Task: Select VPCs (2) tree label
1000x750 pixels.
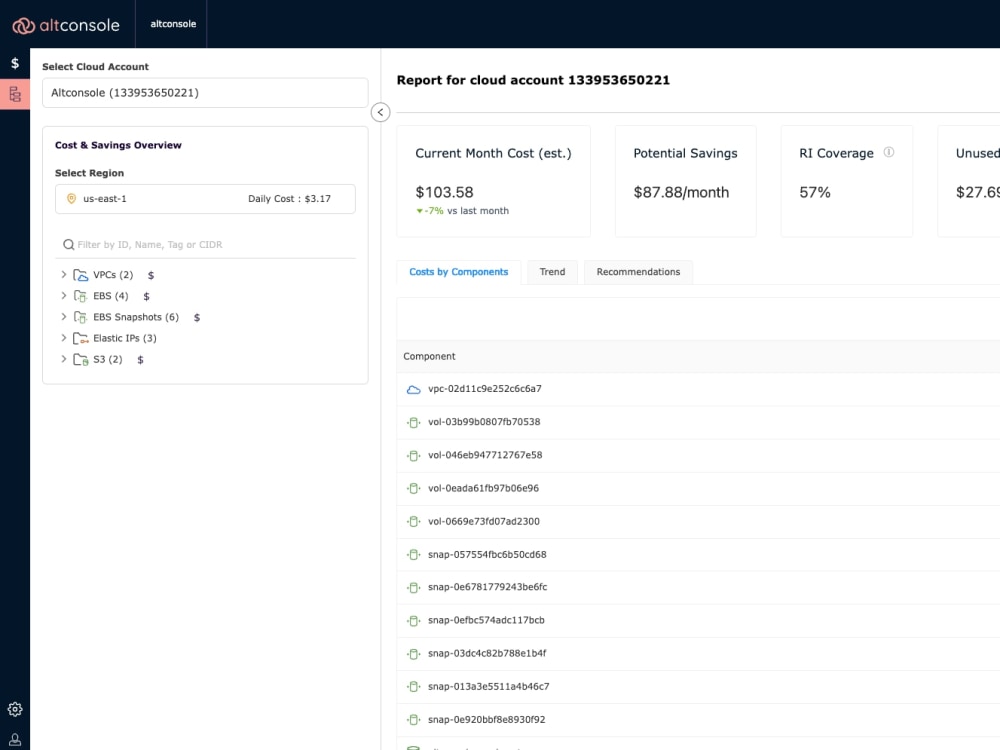Action: pyautogui.click(x=113, y=275)
